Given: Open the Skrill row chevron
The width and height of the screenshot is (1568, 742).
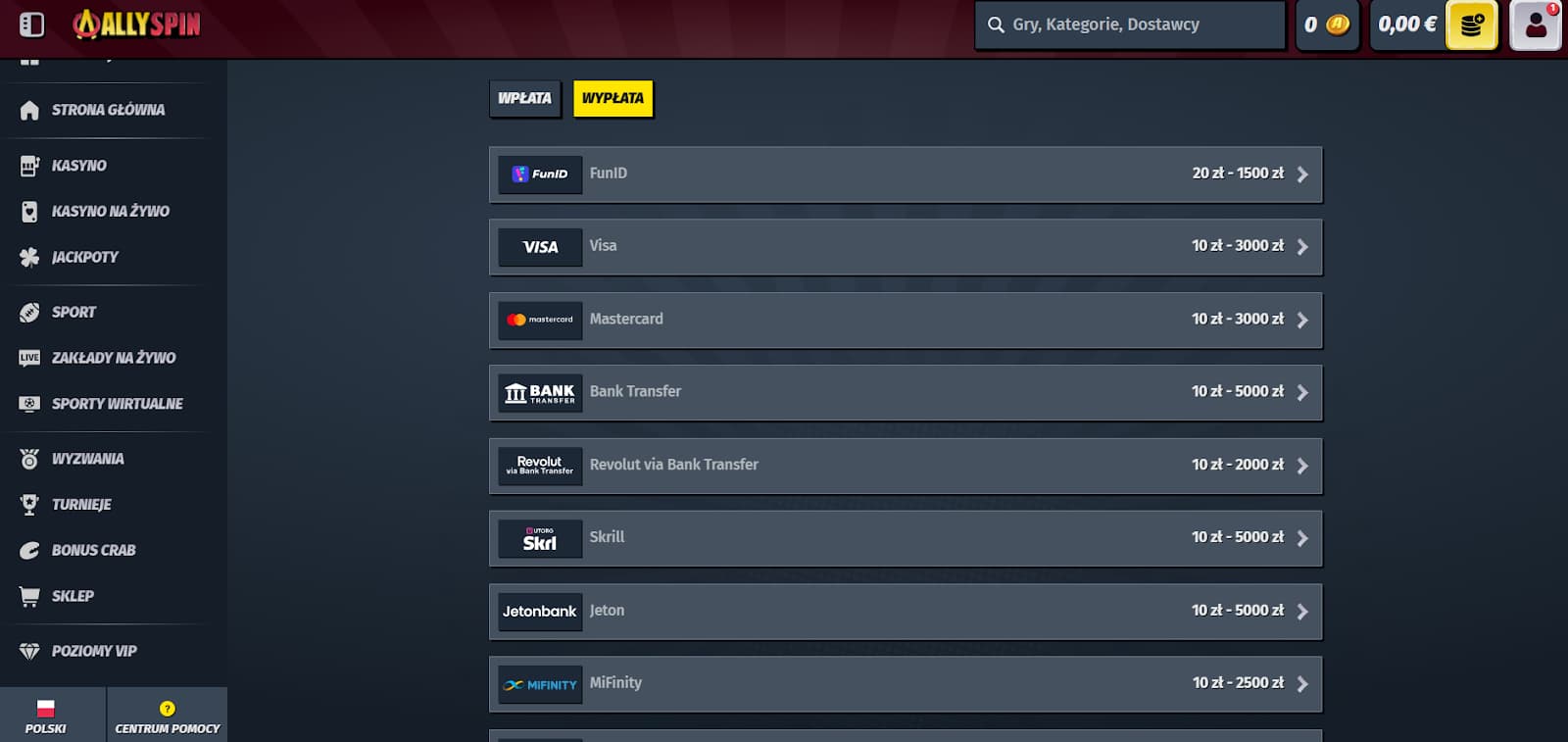Looking at the screenshot, I should pyautogui.click(x=1302, y=538).
